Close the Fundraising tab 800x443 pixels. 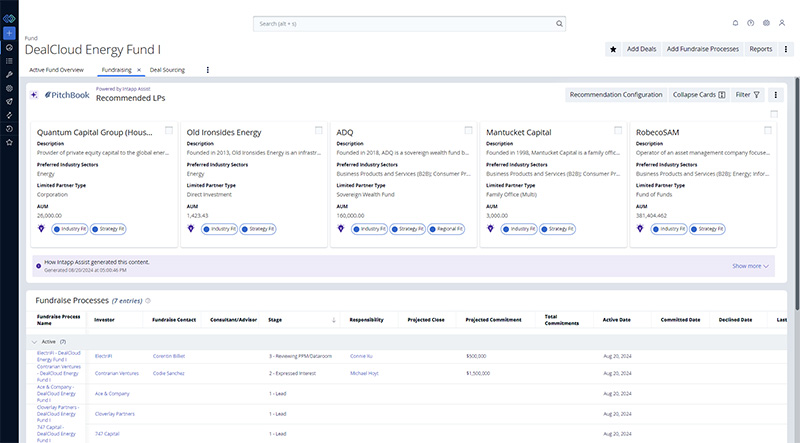pos(139,70)
